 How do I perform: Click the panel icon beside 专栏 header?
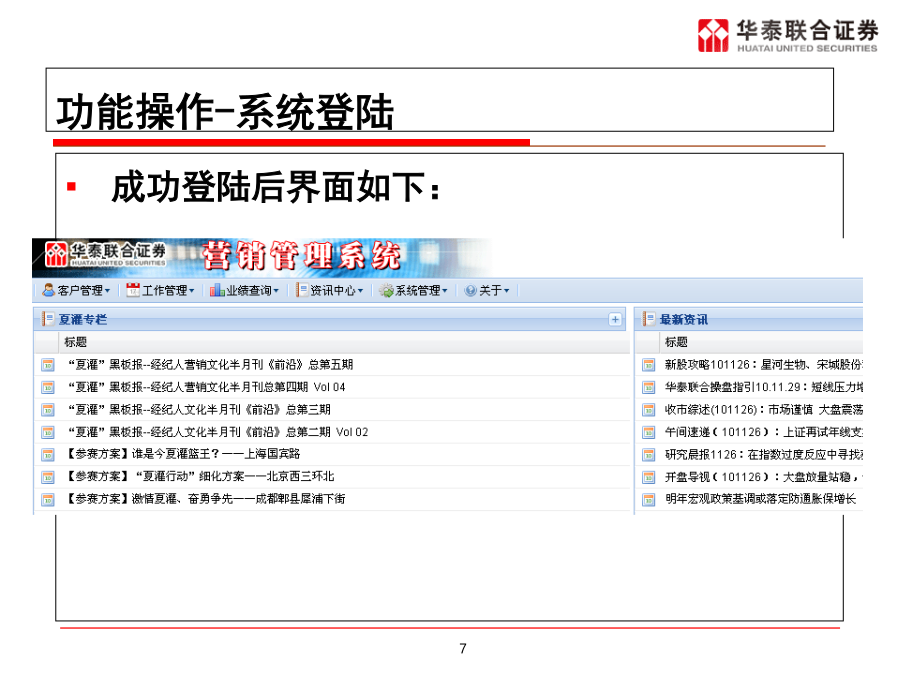(48, 319)
